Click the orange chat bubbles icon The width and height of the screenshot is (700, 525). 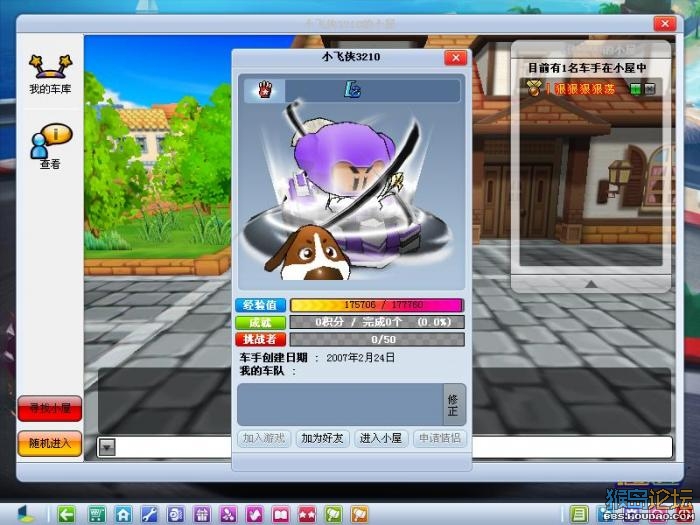[x=360, y=514]
